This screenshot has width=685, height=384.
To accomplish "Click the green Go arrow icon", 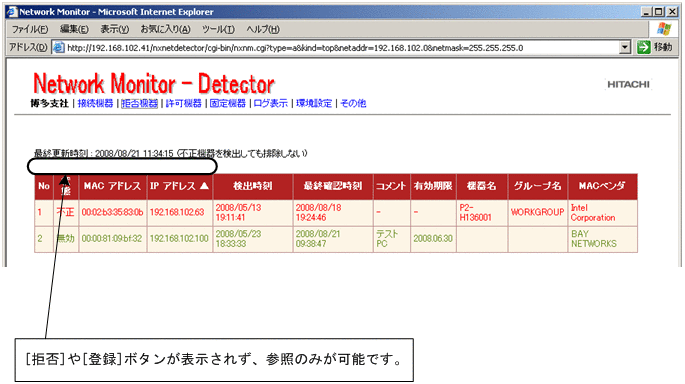I will pyautogui.click(x=643, y=47).
